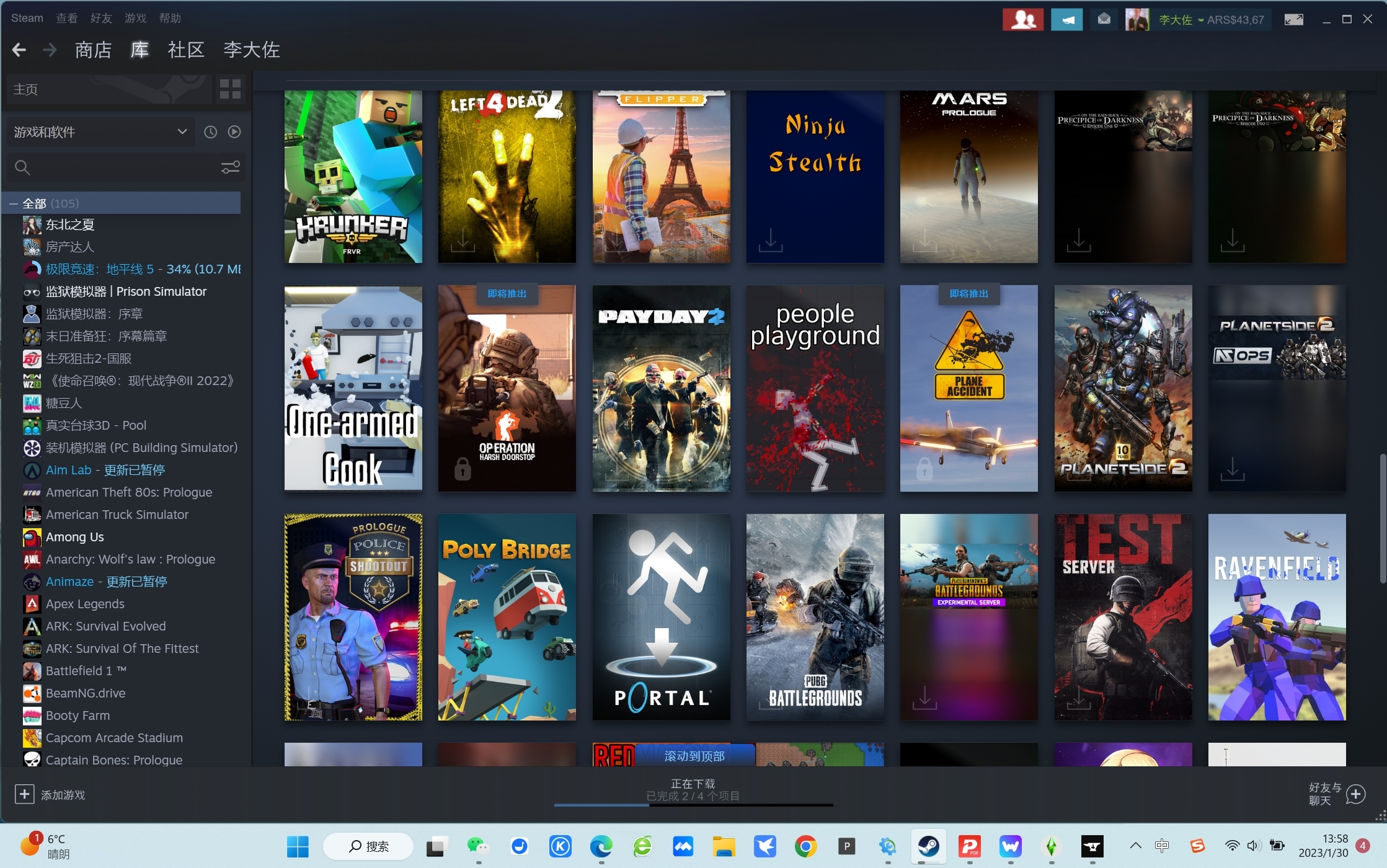Select One-armed Cook cover

coord(353,388)
